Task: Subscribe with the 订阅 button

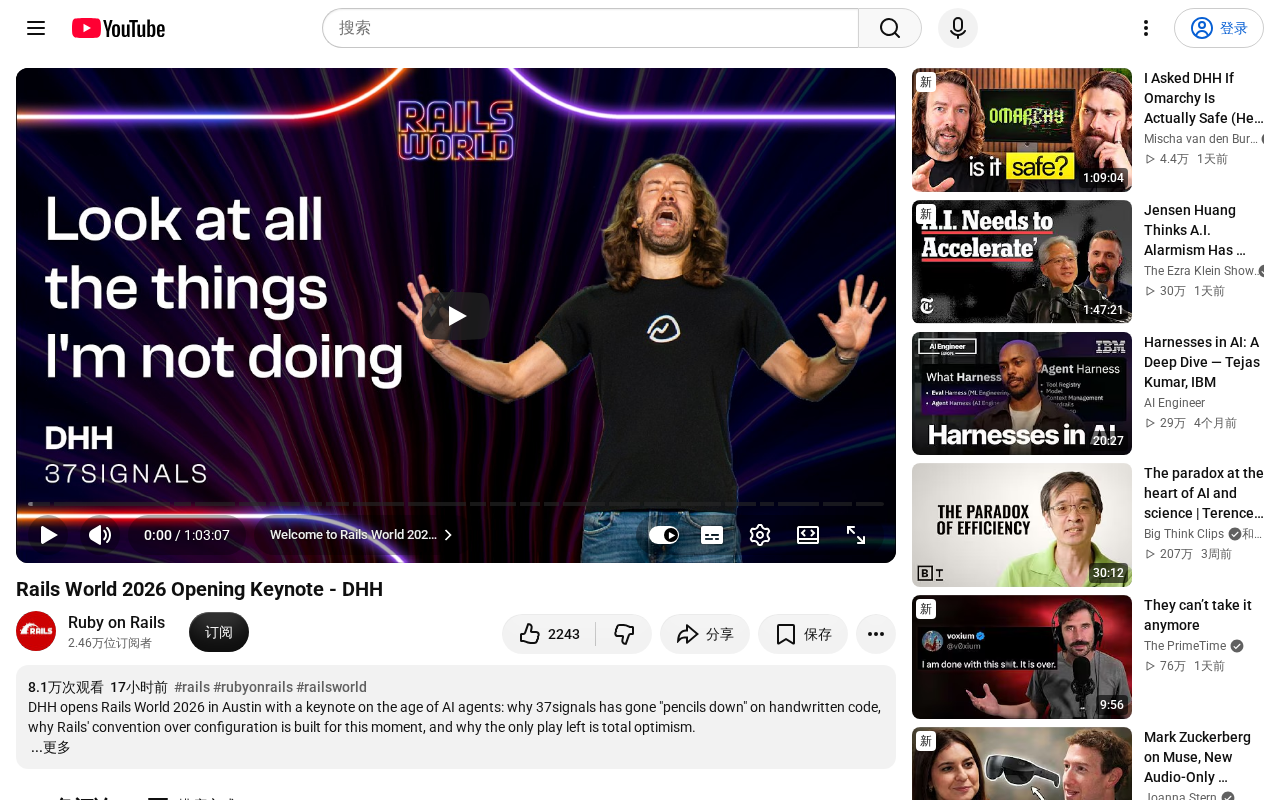Action: point(219,632)
